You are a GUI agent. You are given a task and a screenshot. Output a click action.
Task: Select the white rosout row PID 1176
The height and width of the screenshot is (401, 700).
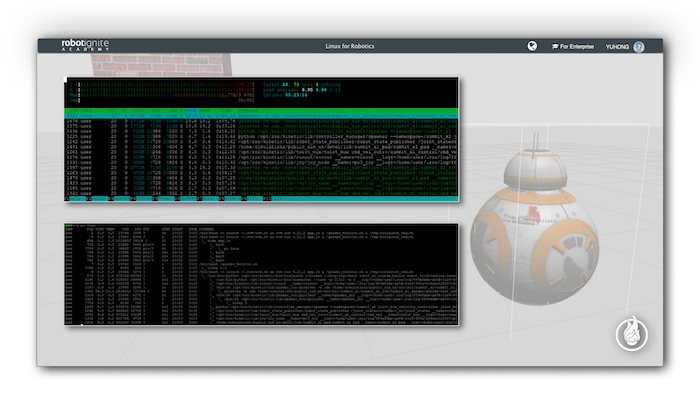tap(262, 157)
